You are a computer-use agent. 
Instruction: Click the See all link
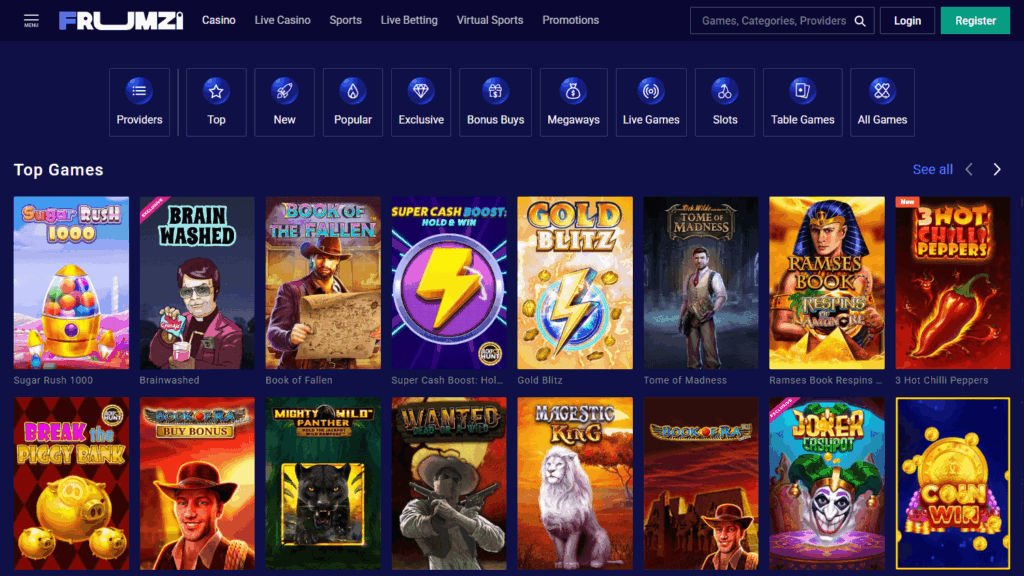[932, 170]
